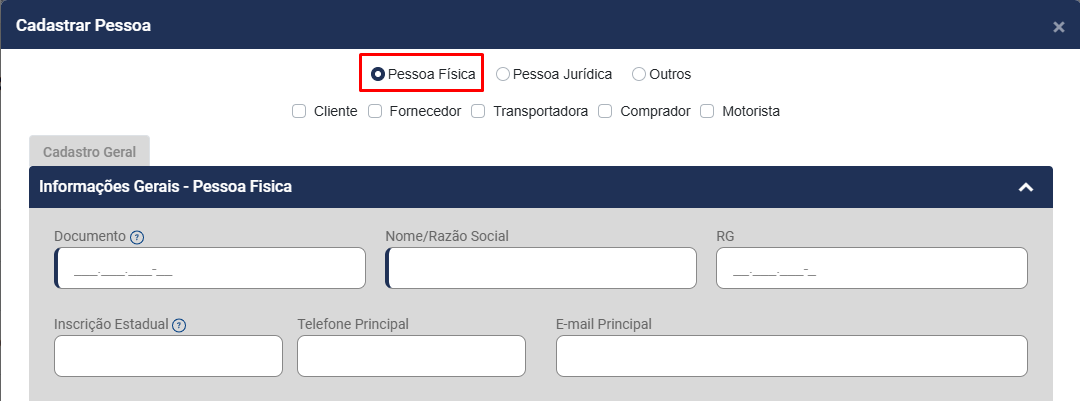The height and width of the screenshot is (401, 1080).
Task: Select the E-mail Principal input field
Action: pos(791,356)
